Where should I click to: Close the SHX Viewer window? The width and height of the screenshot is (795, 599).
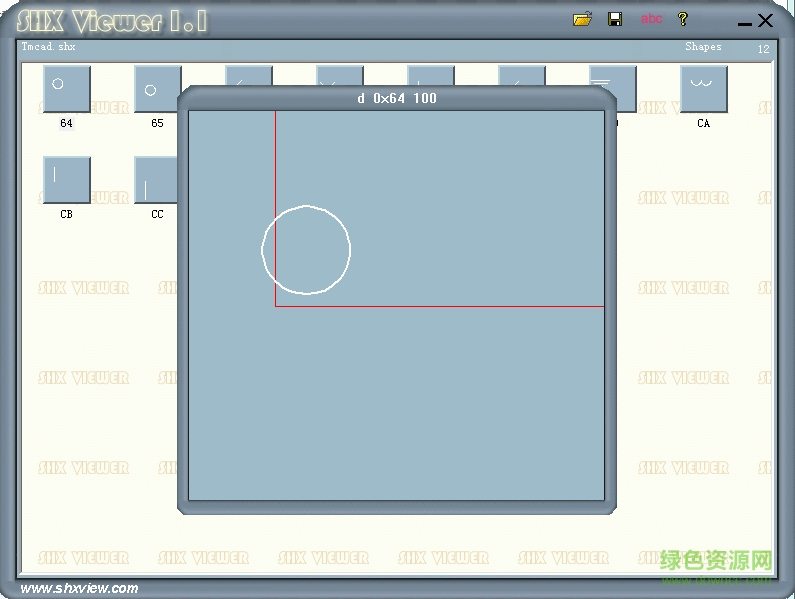765,21
